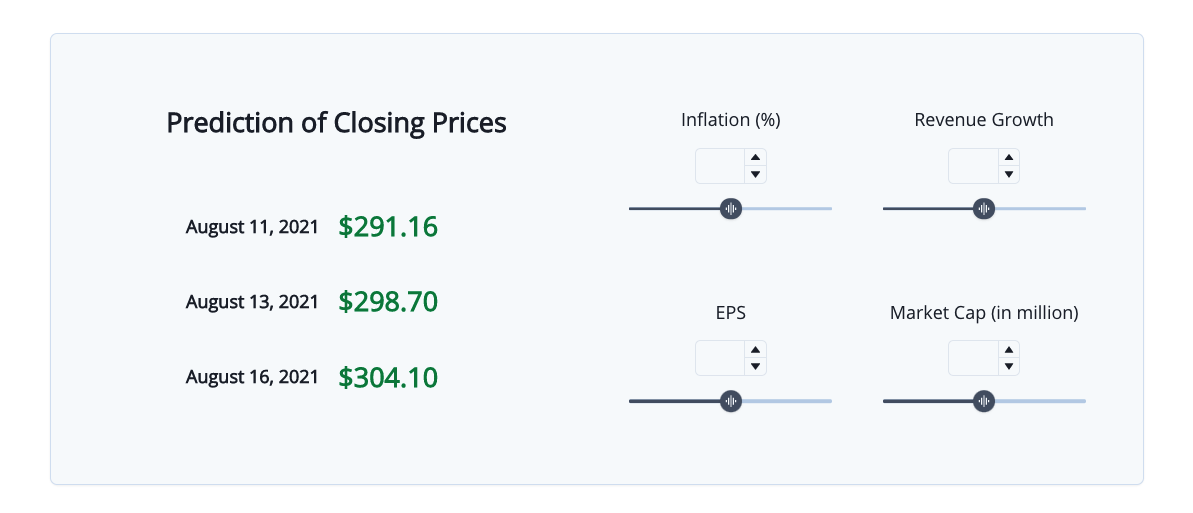Focus the Revenue Growth number field
Image resolution: width=1193 pixels, height=513 pixels.
tap(973, 166)
